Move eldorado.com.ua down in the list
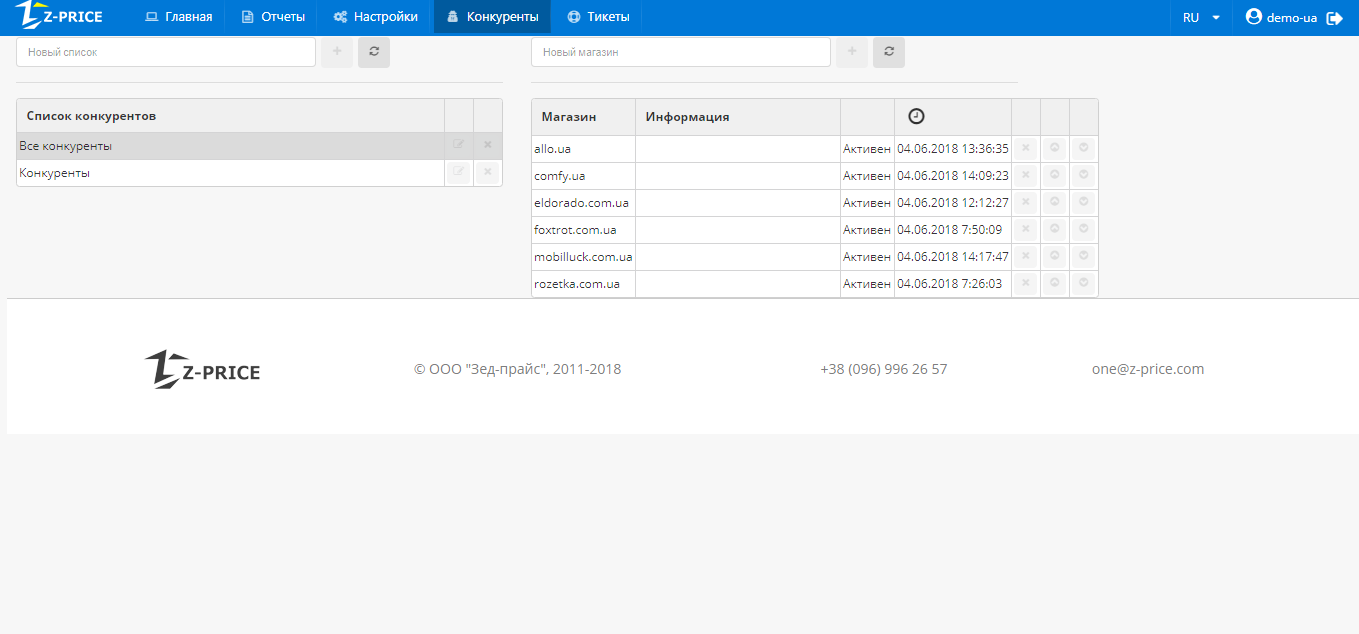Screen dimensions: 1359x634 pos(1083,202)
